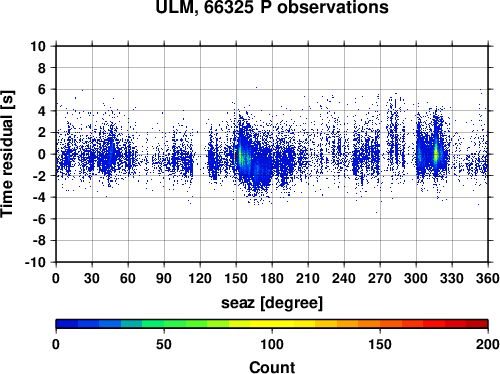Click the yellow density hotspot near 315 degrees
Screen dimensions: 500x374
click(x=436, y=153)
